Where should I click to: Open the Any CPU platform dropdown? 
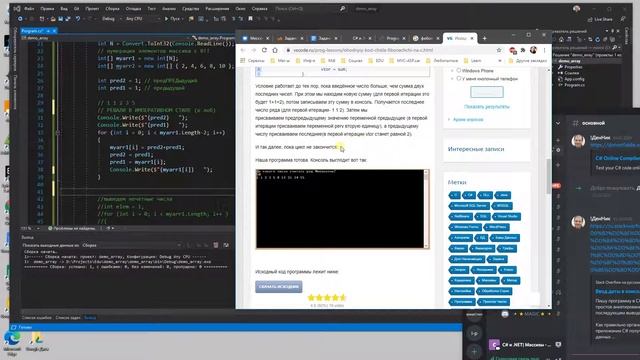point(142,19)
